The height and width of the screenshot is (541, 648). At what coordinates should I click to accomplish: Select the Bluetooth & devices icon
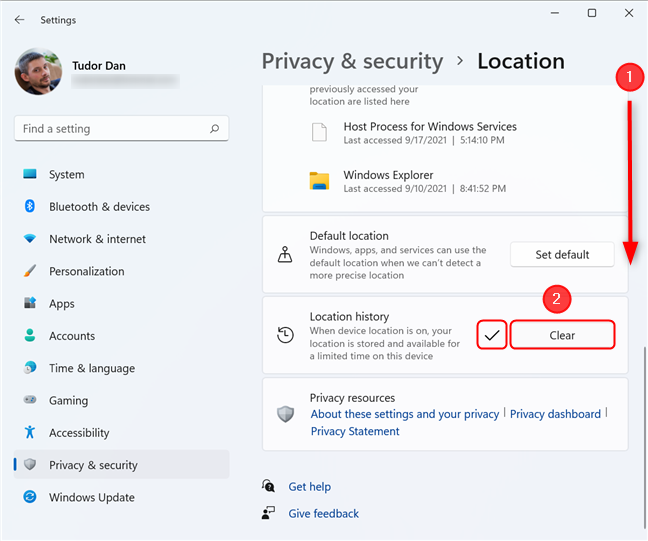click(30, 206)
